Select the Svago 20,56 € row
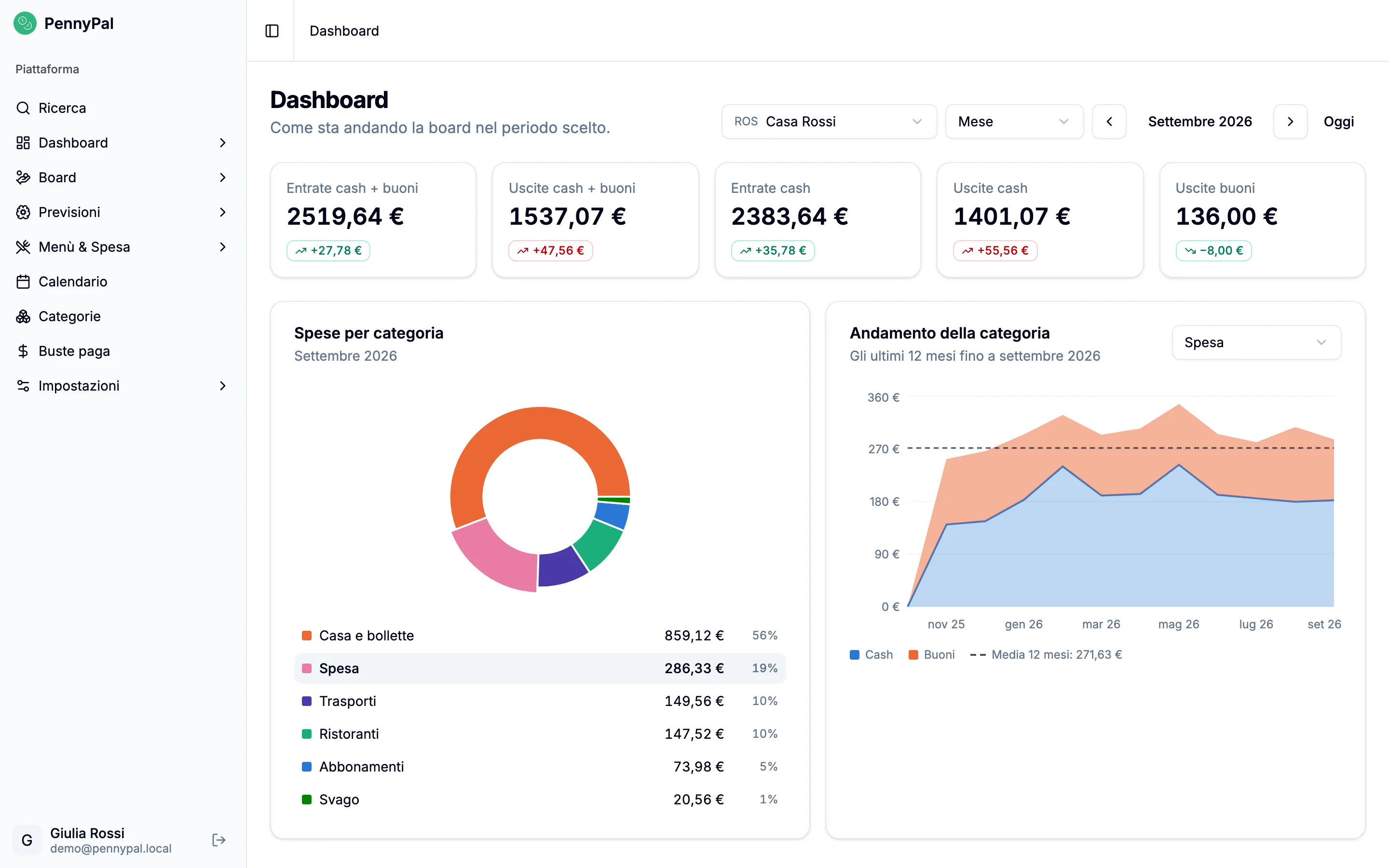The width and height of the screenshot is (1389, 868). pyautogui.click(x=540, y=799)
